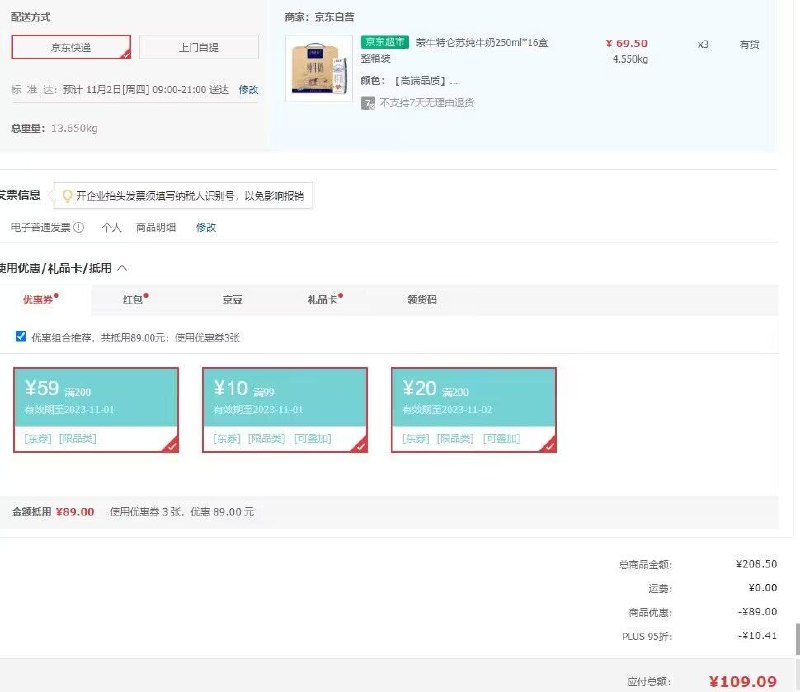Deselect the ¥20 满200 coupon
Image resolution: width=800 pixels, height=692 pixels.
point(473,410)
